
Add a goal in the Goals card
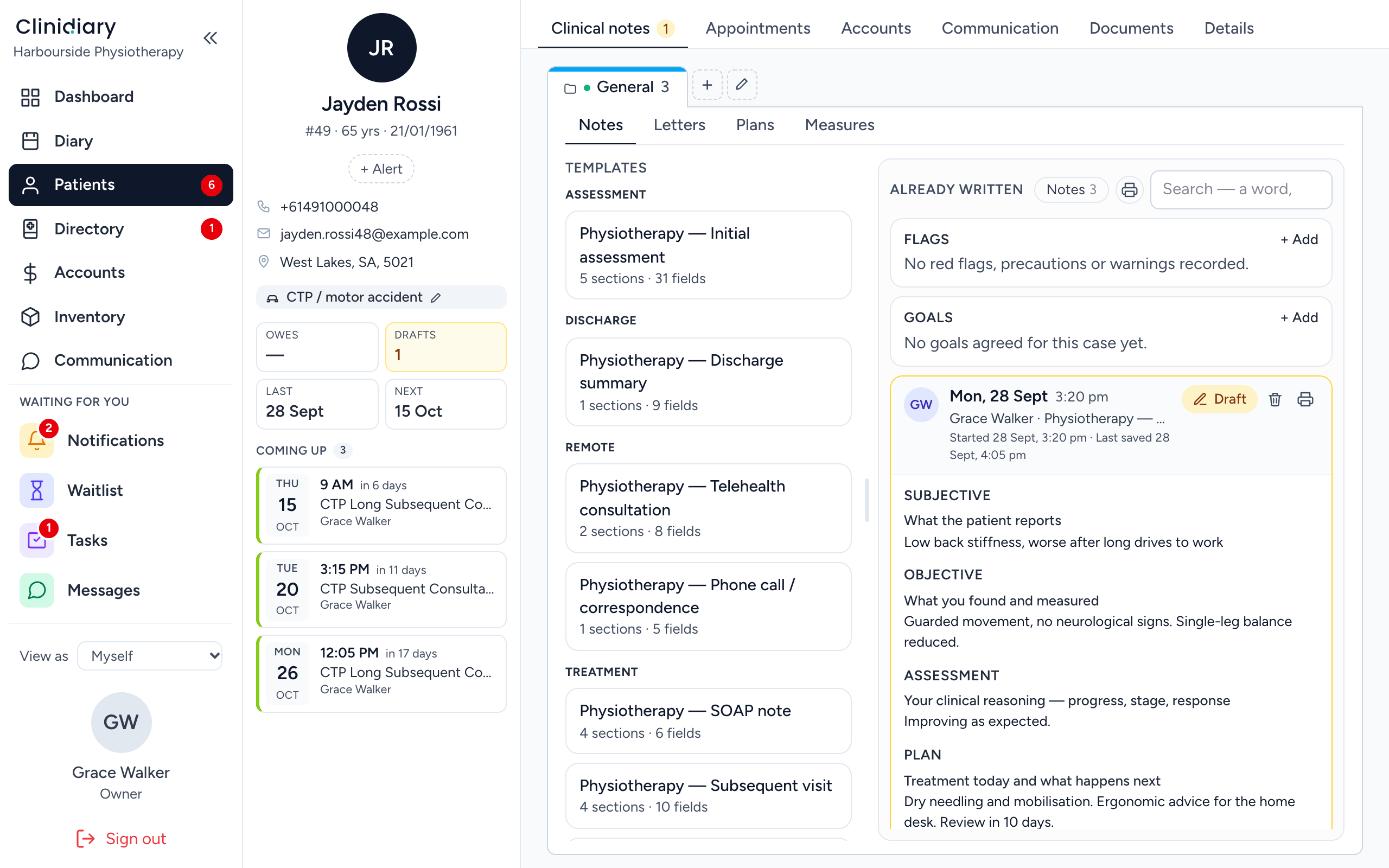click(1299, 317)
